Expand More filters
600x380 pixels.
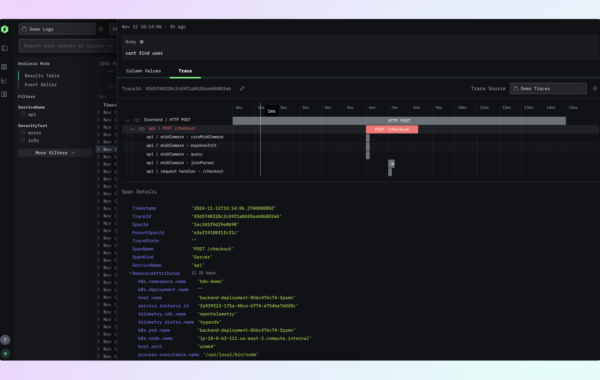point(55,153)
